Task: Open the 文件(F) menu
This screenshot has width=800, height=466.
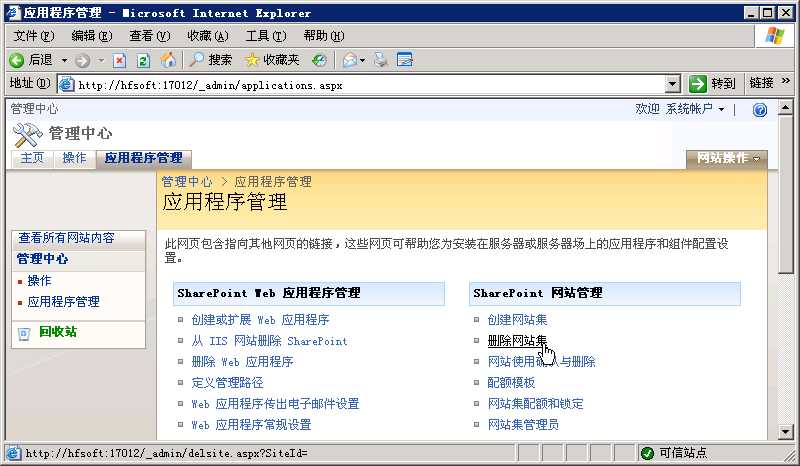Action: [x=34, y=36]
